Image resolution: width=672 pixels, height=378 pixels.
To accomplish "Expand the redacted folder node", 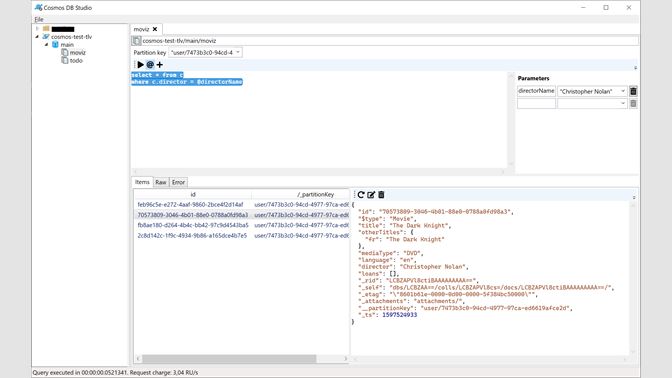I will [37, 29].
